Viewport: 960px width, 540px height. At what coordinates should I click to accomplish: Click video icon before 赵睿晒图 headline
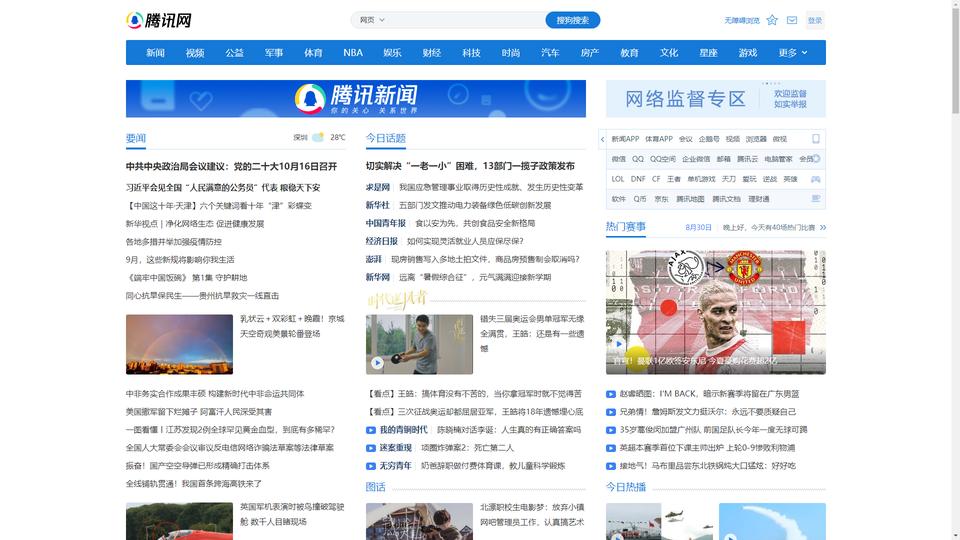[610, 394]
